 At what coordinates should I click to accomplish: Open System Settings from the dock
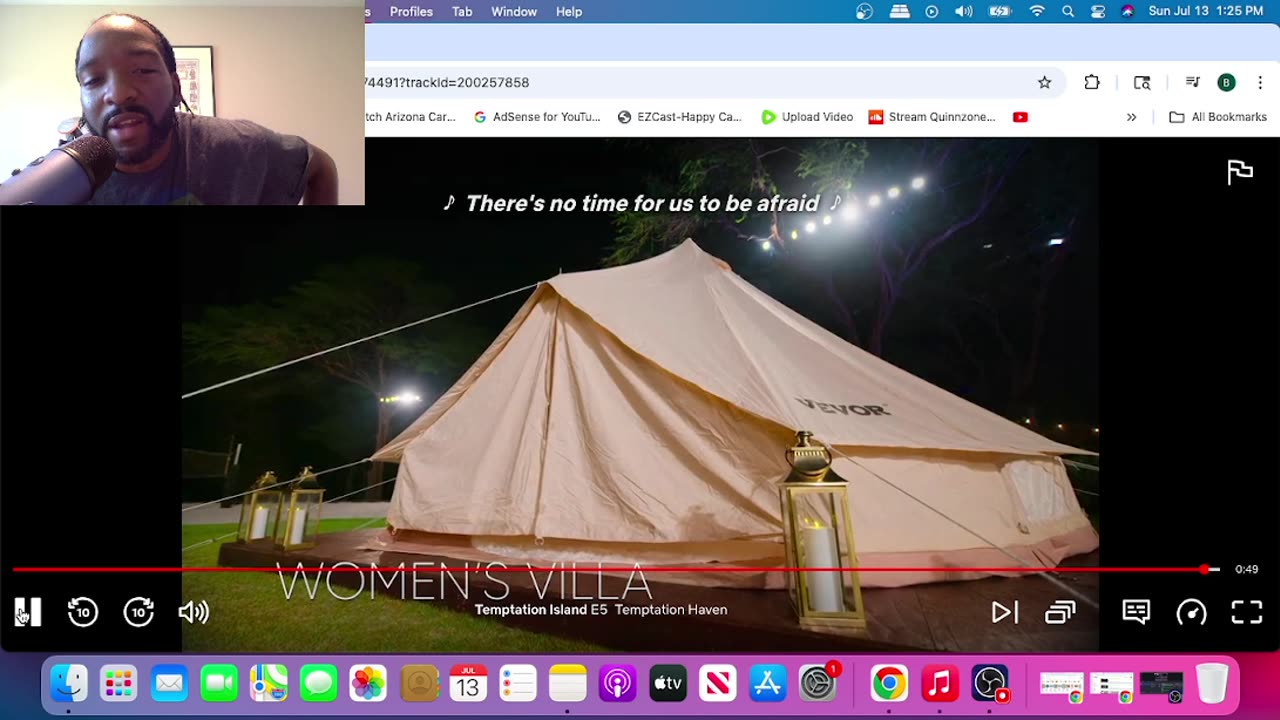[818, 684]
